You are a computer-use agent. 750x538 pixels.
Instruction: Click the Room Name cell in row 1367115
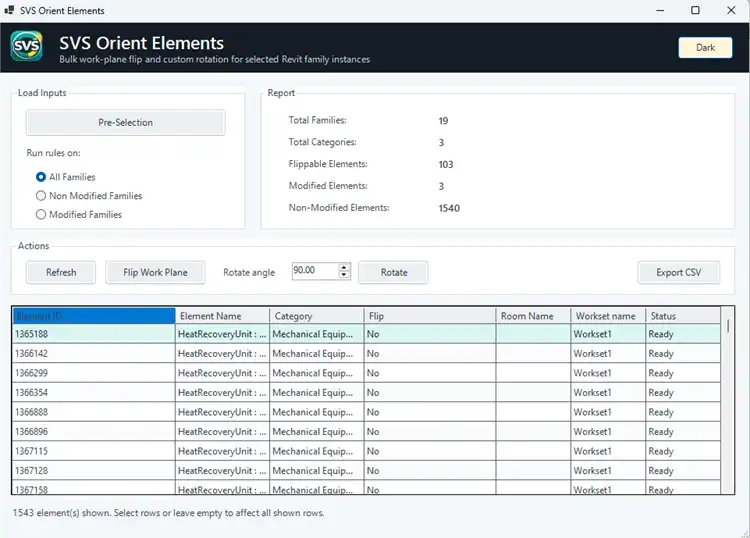533,451
